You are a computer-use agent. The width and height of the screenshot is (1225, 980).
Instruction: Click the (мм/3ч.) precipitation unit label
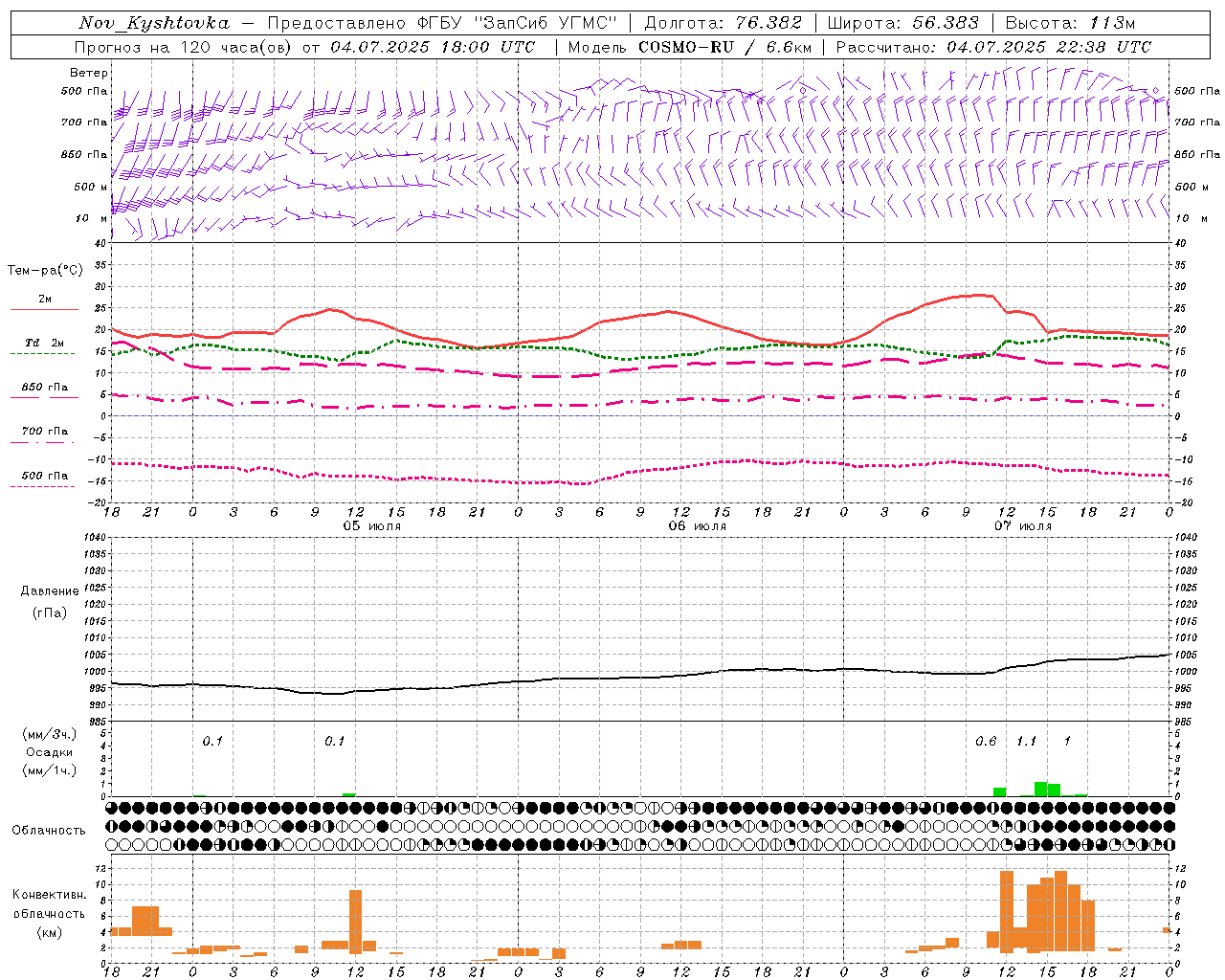[x=51, y=734]
